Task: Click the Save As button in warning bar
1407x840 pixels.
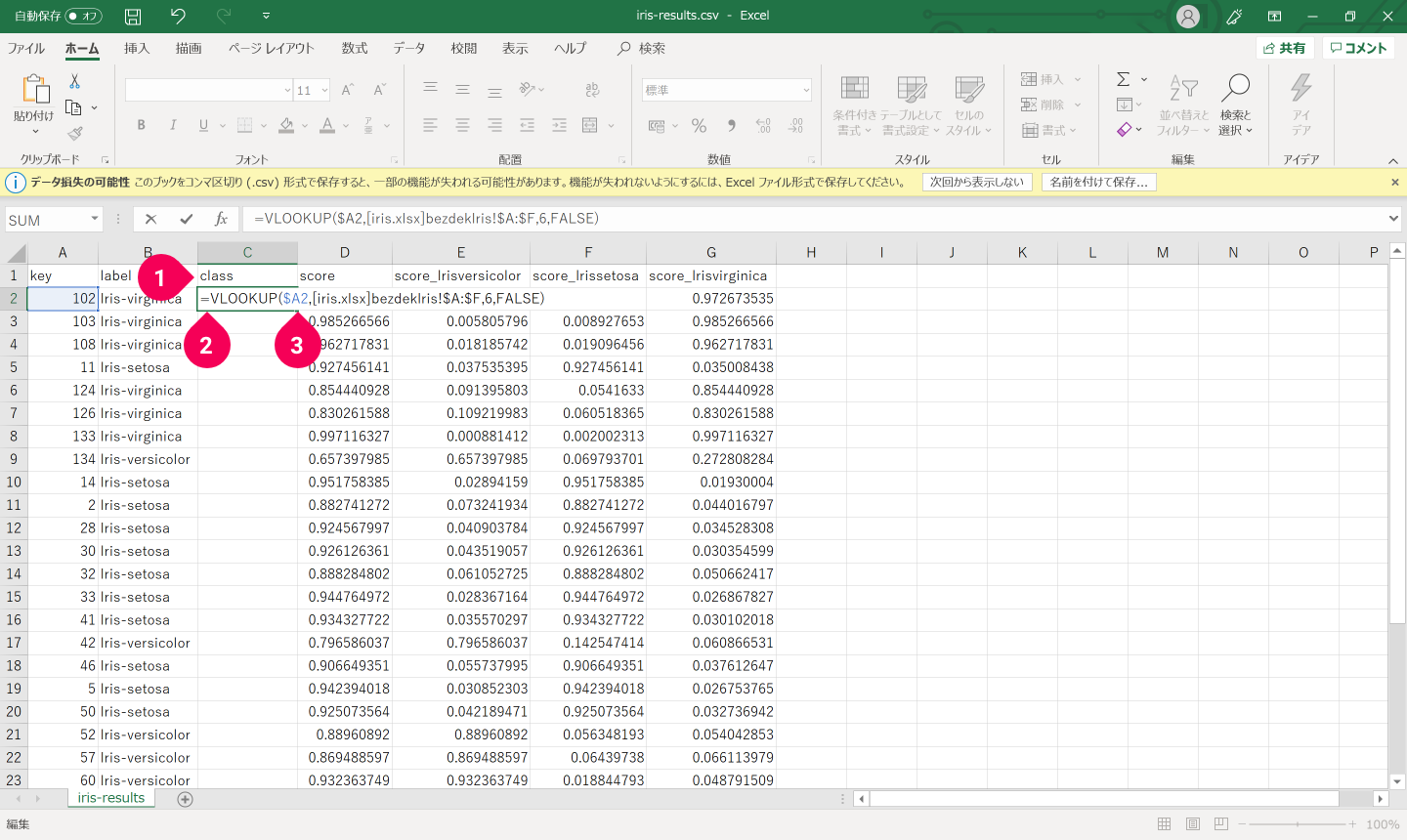Action: [1099, 182]
